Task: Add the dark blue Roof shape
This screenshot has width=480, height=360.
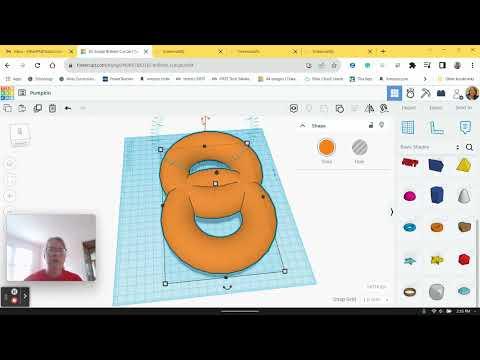Action: tap(436, 165)
